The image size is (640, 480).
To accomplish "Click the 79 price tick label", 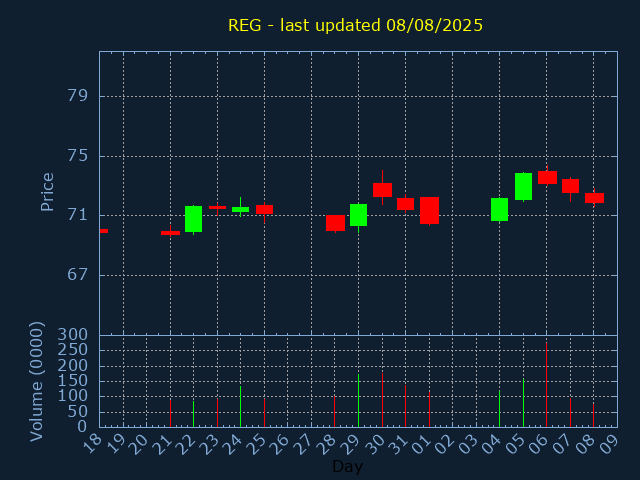I will tap(78, 96).
